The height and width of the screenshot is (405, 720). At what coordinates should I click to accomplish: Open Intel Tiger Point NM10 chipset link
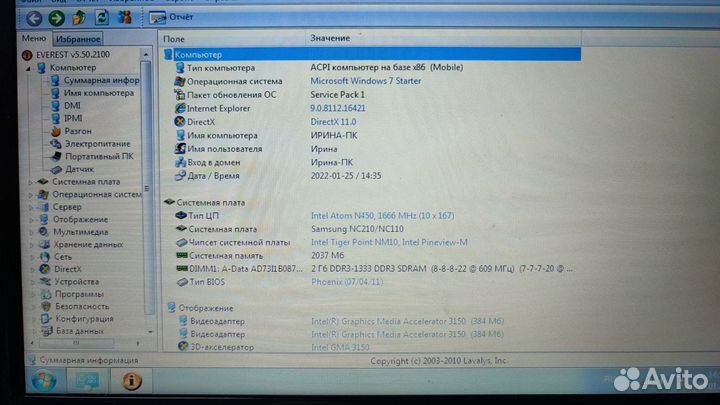(x=389, y=242)
